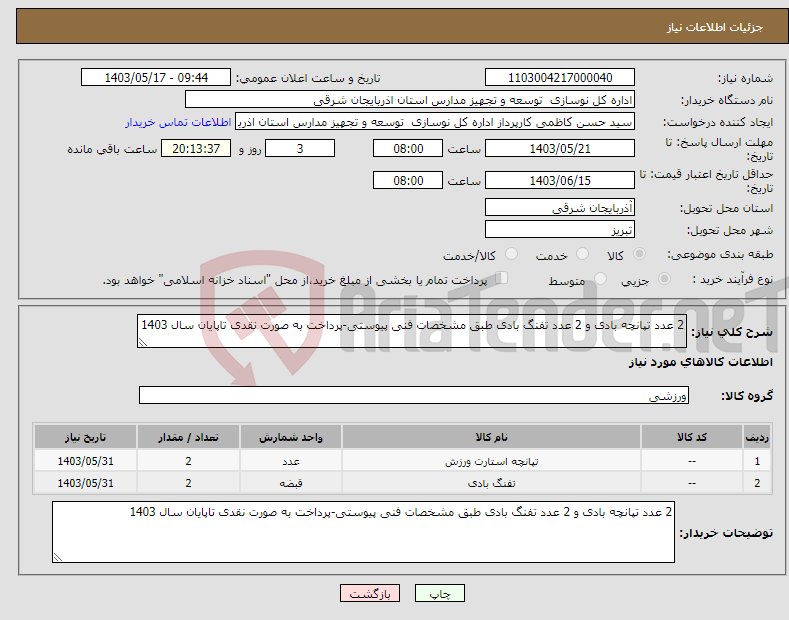
Task: Click the کد کالا column header
Action: tap(692, 437)
